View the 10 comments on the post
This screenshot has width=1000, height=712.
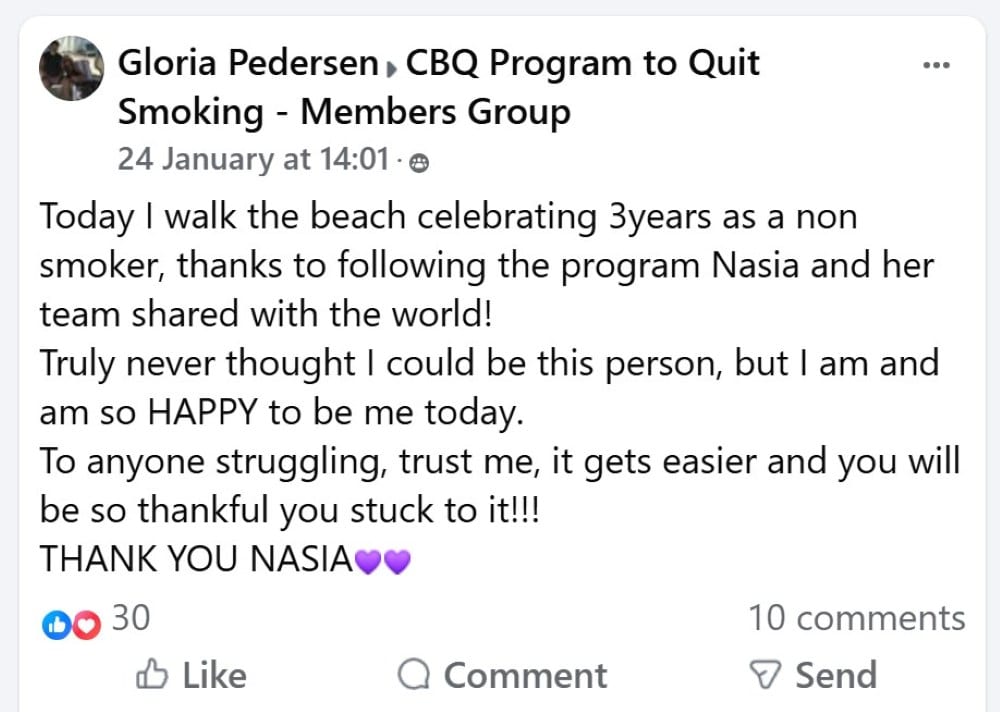coord(857,618)
